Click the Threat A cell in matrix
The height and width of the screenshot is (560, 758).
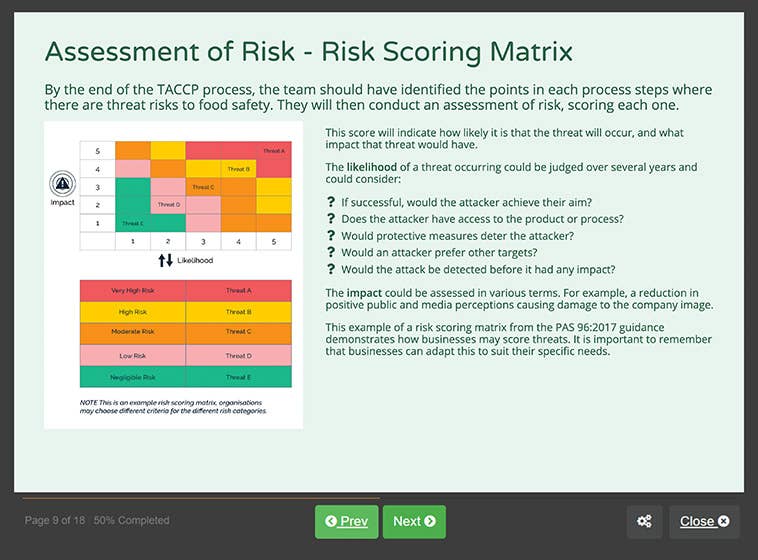[x=273, y=151]
